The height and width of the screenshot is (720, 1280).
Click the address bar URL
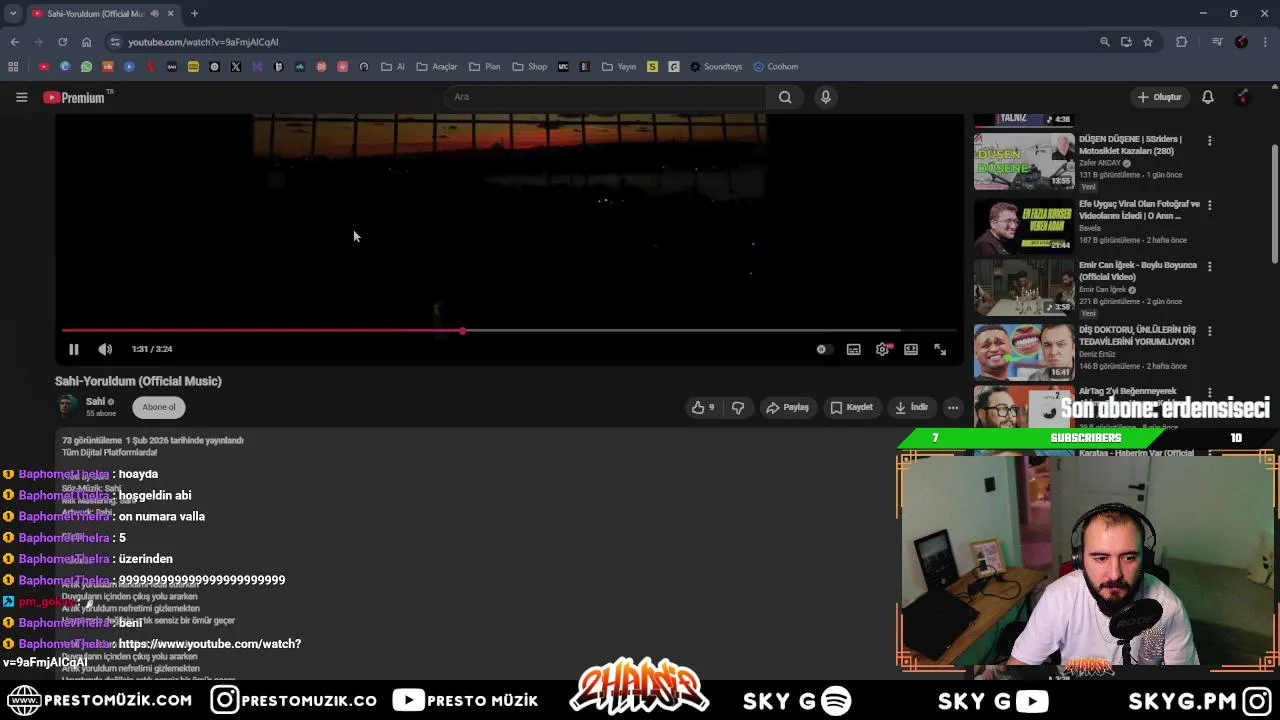(203, 42)
